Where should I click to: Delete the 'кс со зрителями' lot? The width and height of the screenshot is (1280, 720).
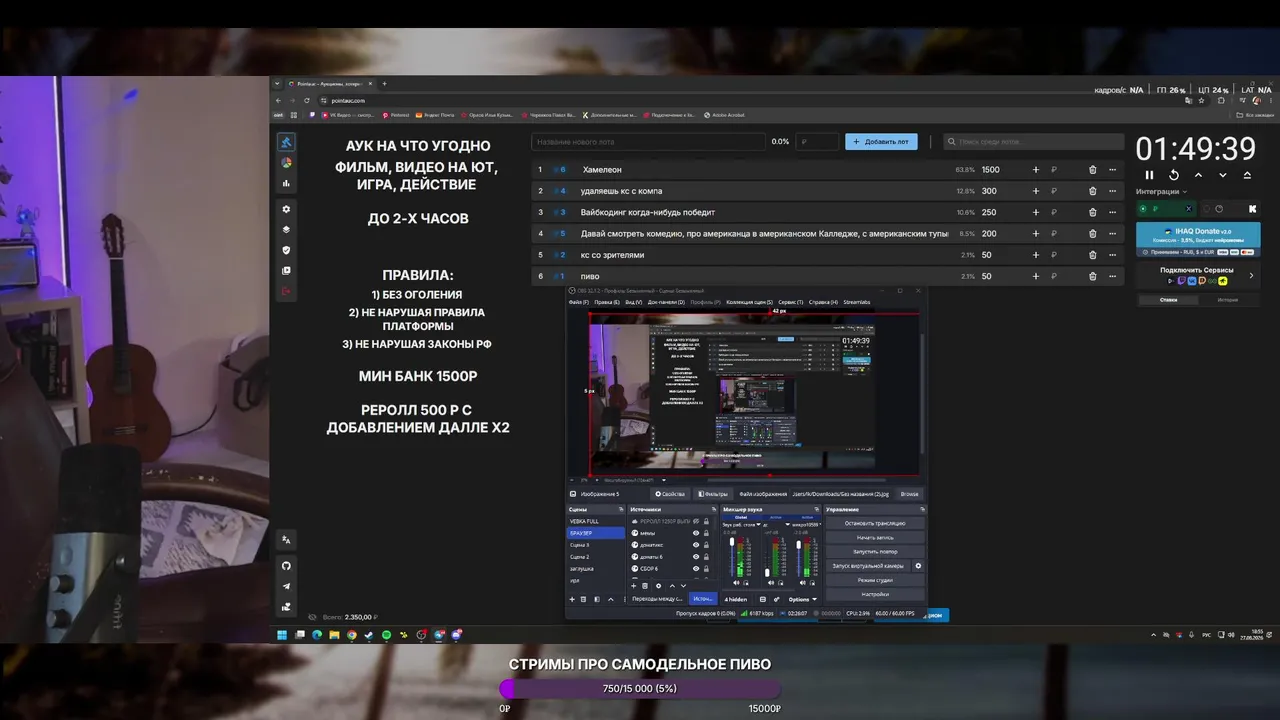click(1092, 255)
